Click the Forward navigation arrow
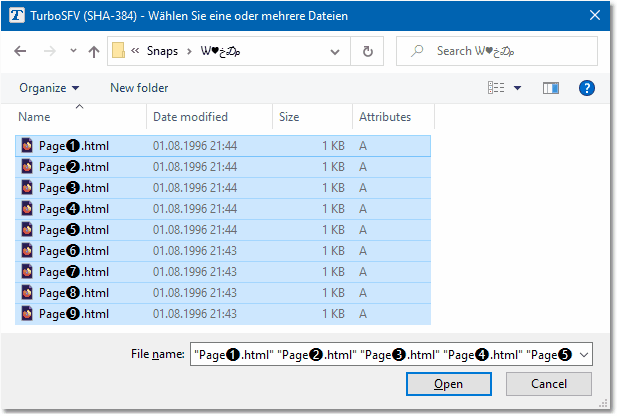Image resolution: width=617 pixels, height=416 pixels. [x=49, y=51]
